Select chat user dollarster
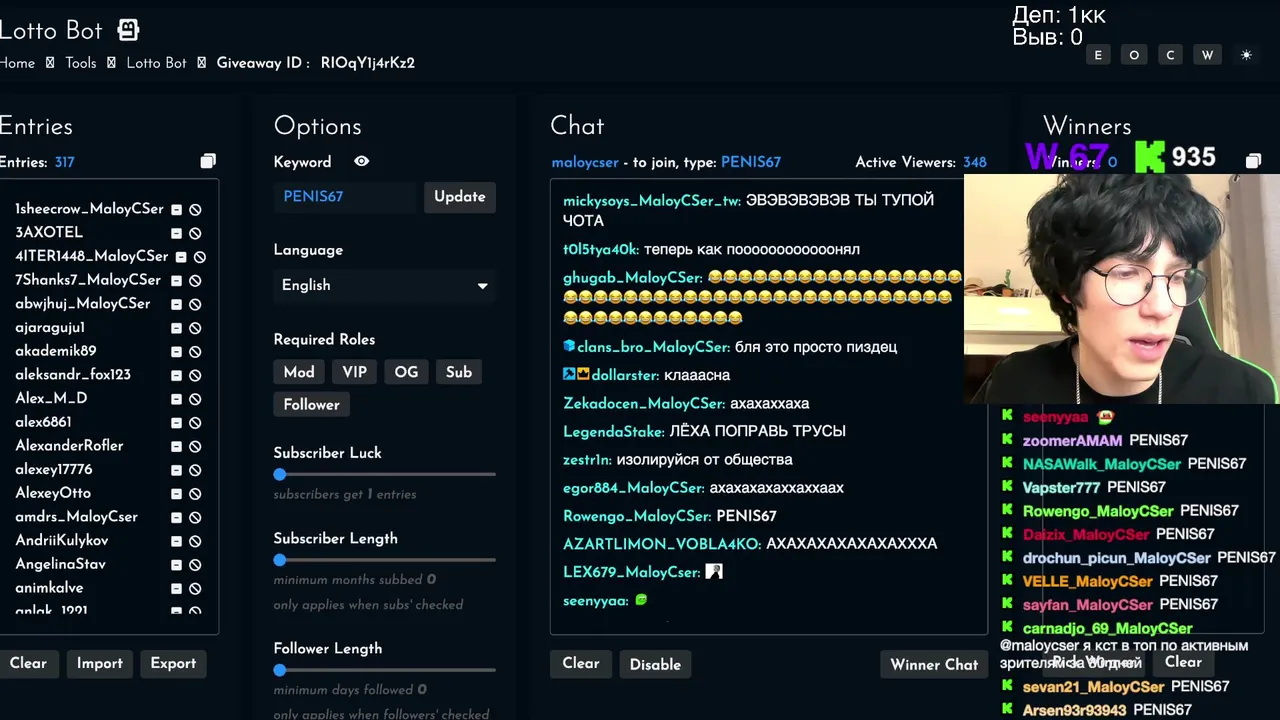 pos(625,375)
